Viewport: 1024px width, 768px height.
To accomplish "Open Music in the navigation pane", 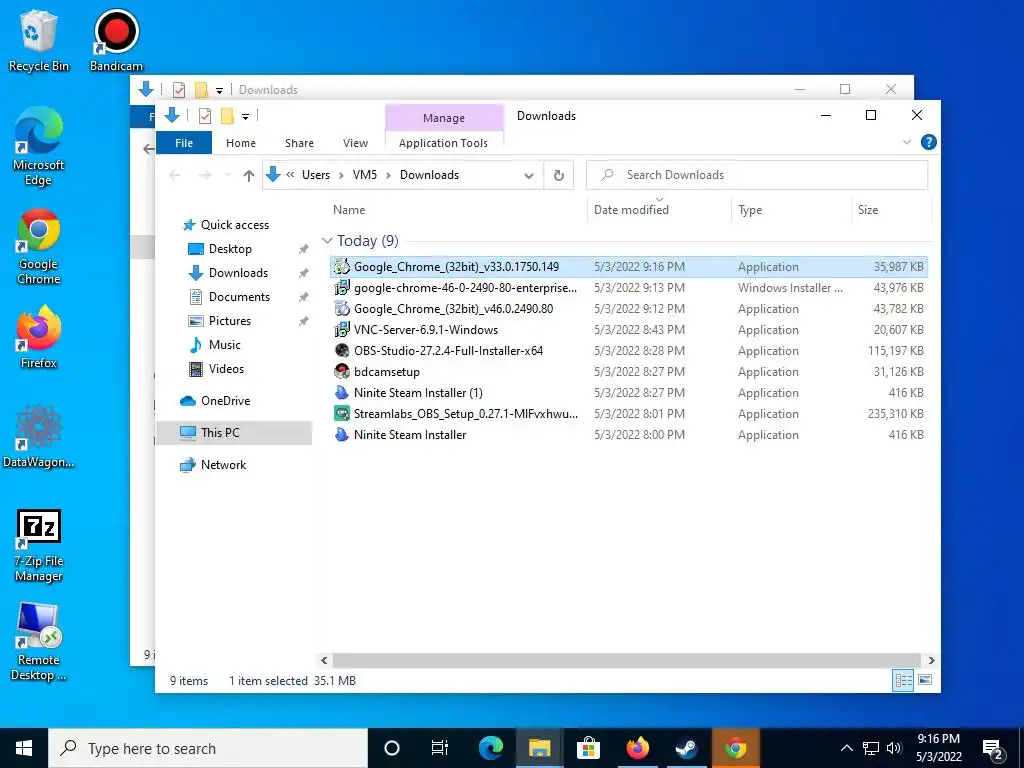I will (x=215, y=345).
